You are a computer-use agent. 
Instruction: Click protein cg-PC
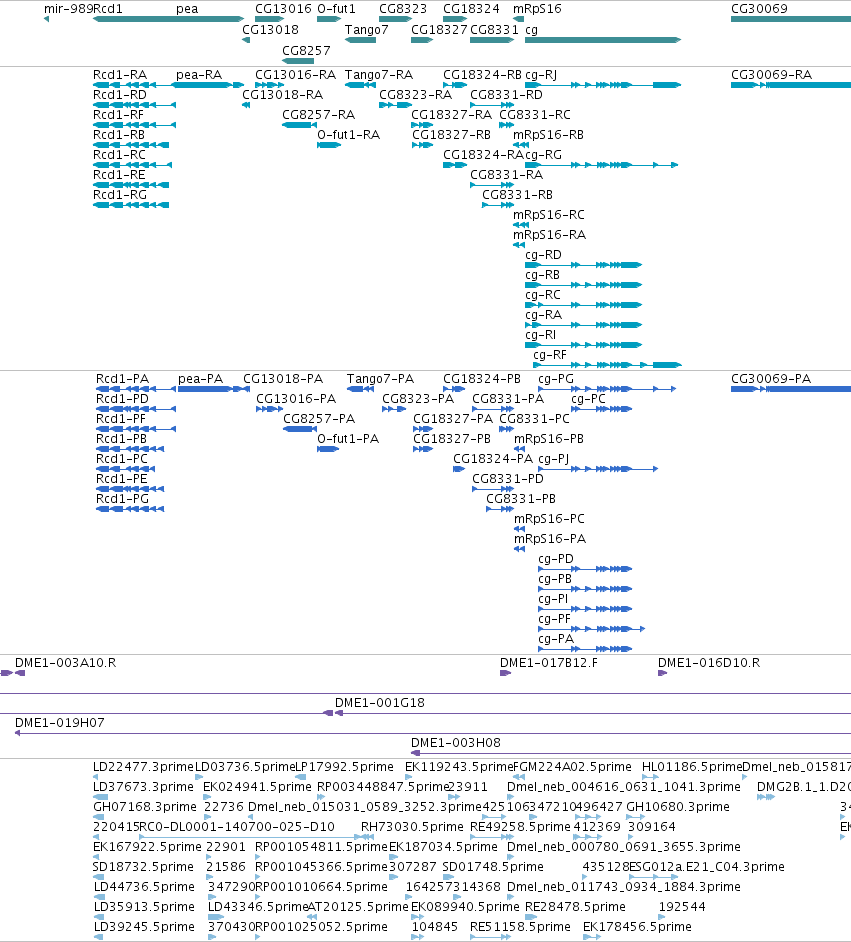tap(588, 399)
